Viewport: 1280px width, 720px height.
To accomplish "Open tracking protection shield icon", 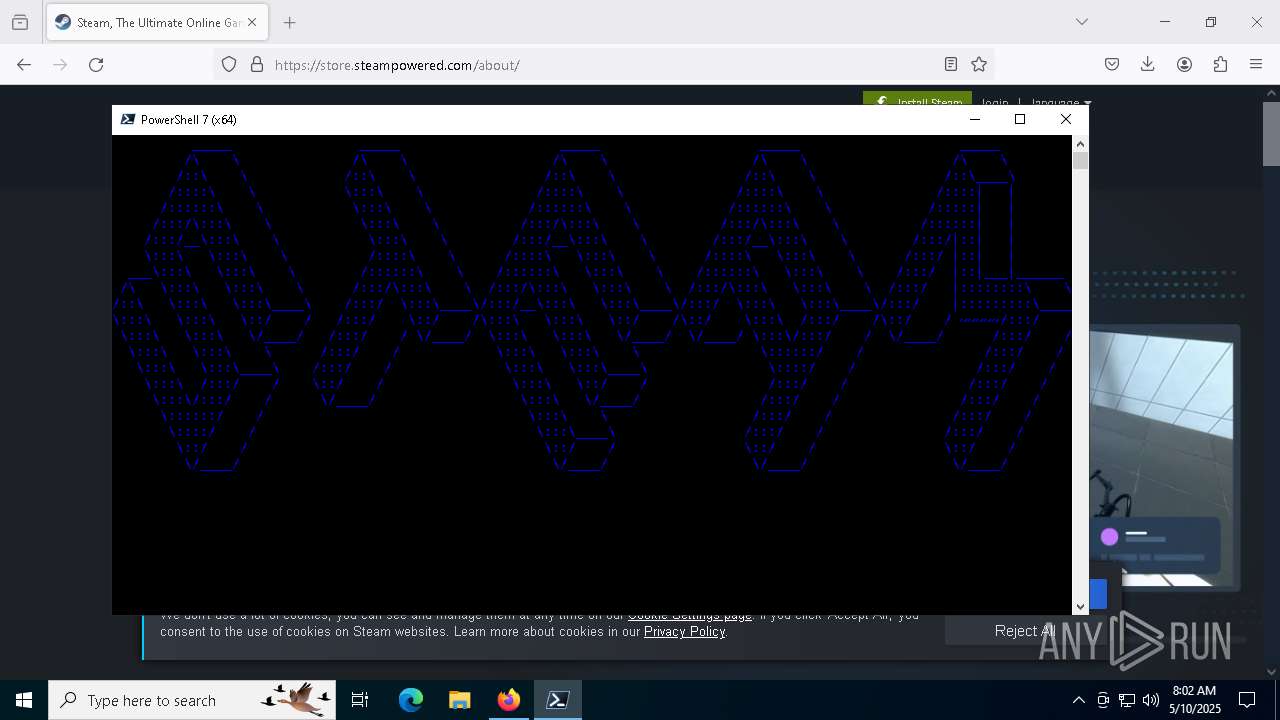I will click(x=229, y=64).
